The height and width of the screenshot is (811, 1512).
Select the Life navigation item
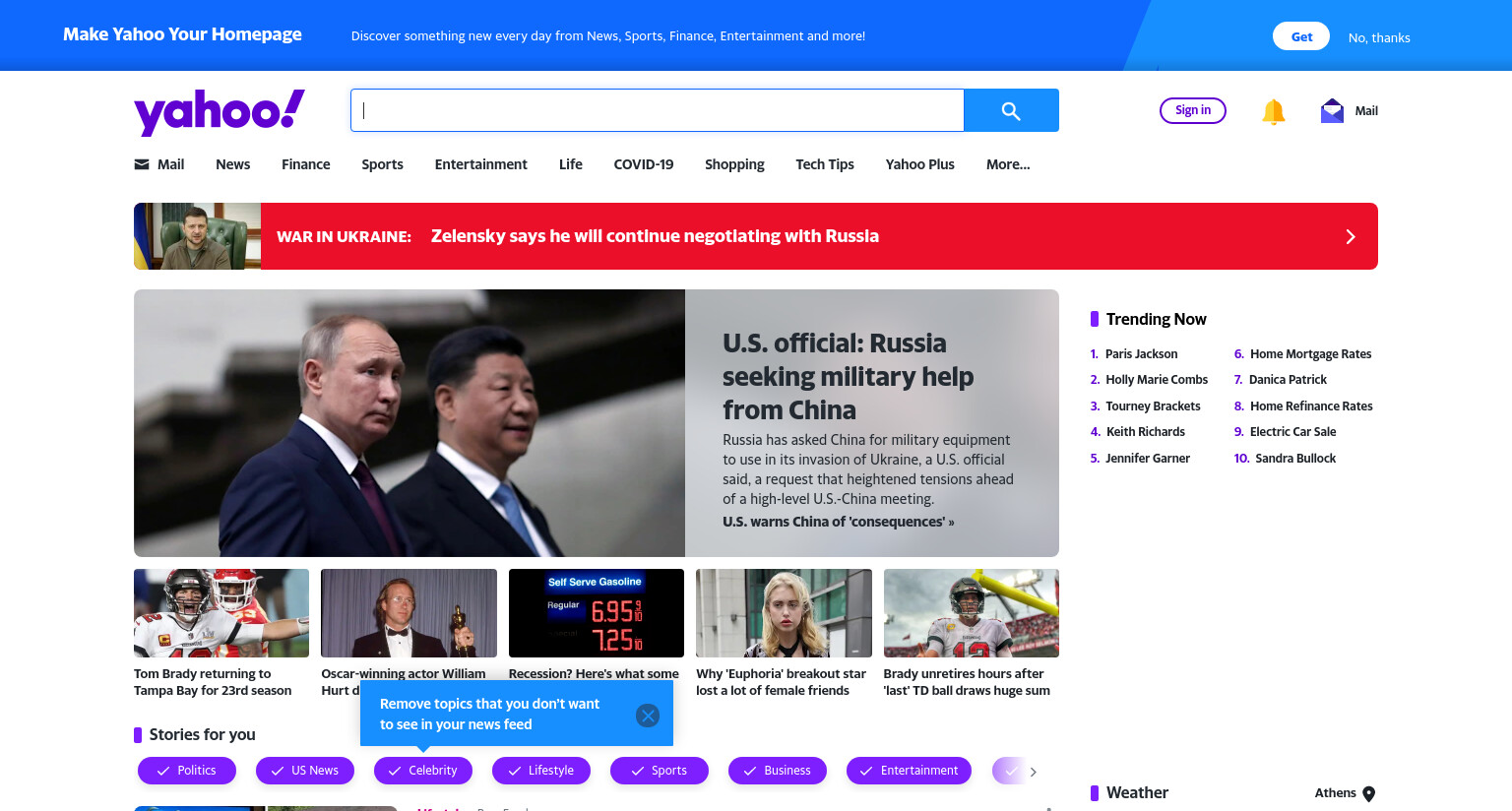click(x=571, y=164)
